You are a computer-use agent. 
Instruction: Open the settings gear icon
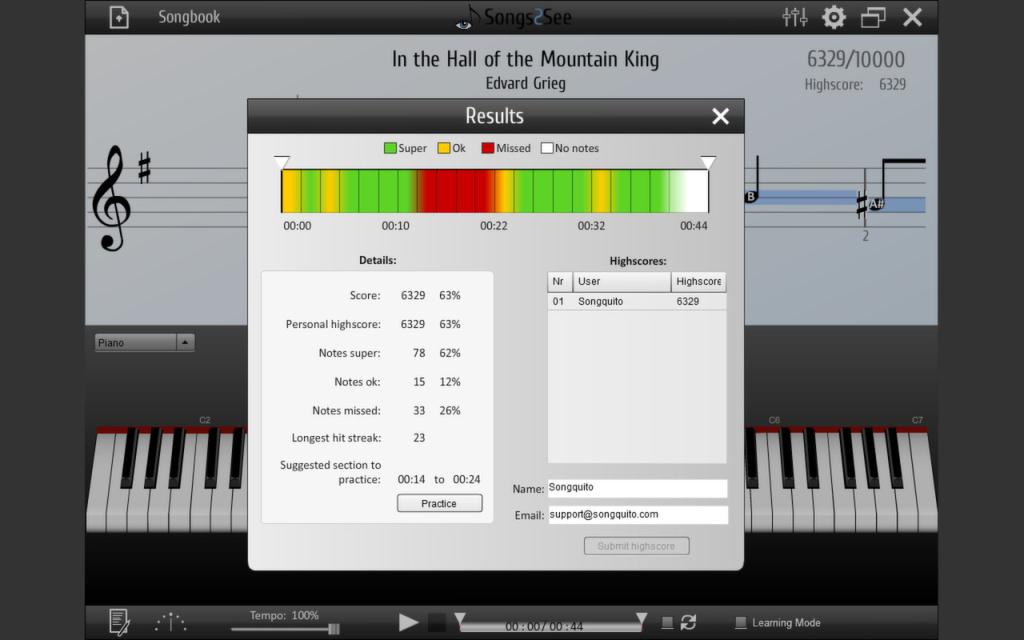pyautogui.click(x=833, y=17)
